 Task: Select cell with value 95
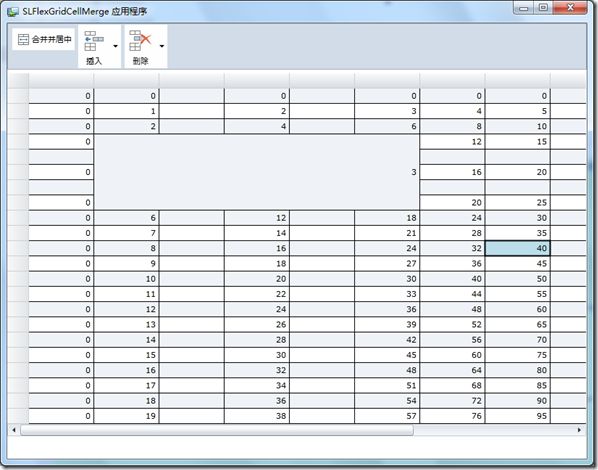click(x=518, y=416)
